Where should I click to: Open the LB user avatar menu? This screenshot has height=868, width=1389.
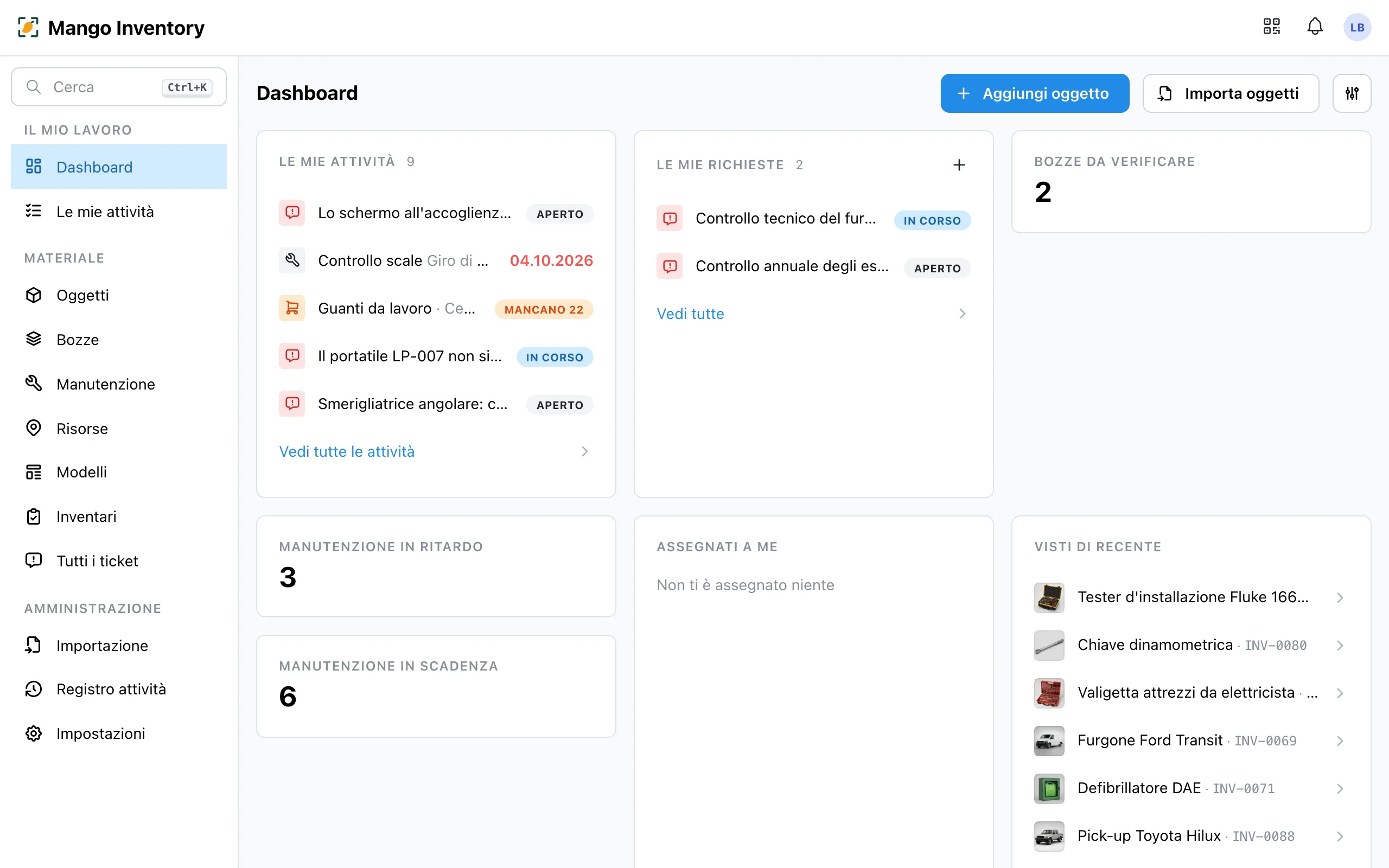pyautogui.click(x=1357, y=27)
